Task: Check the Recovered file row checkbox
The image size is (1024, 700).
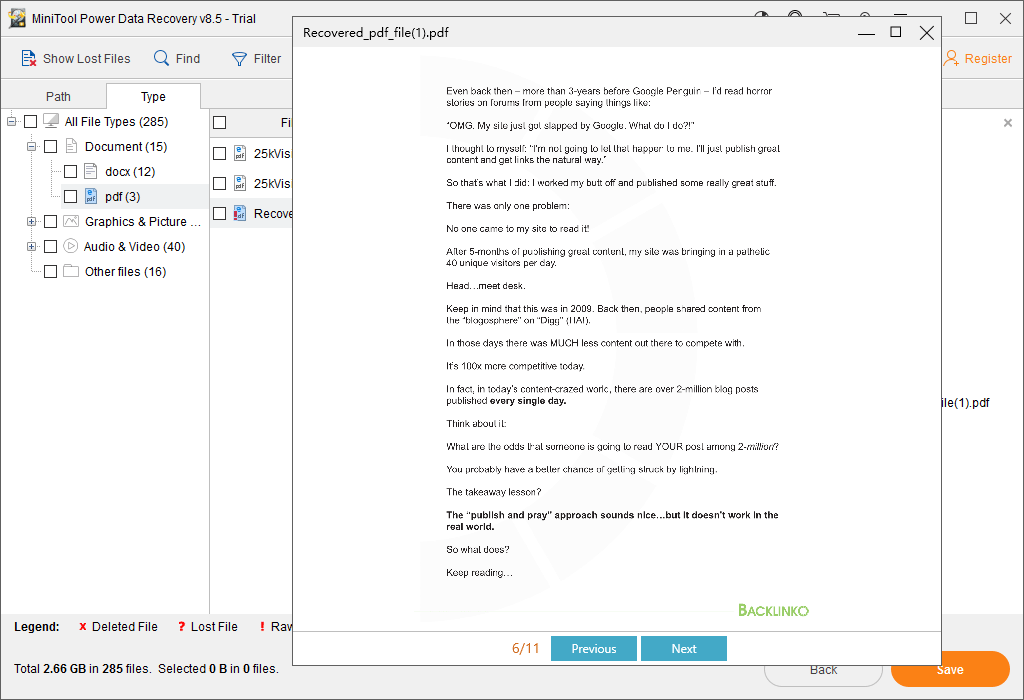Action: point(219,214)
